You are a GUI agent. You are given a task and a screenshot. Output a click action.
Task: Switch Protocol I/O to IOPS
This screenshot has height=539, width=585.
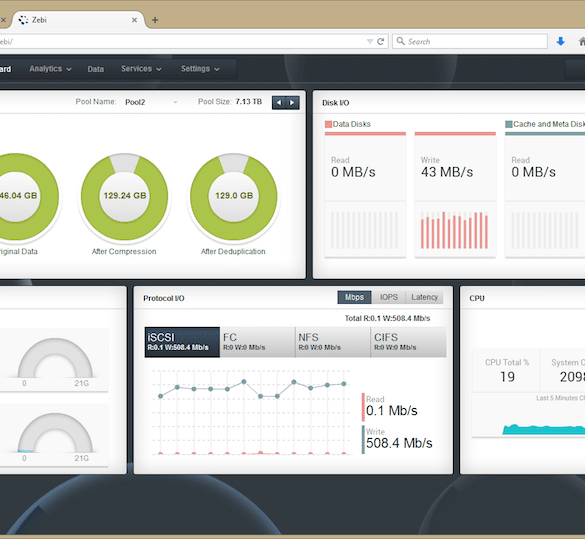click(x=388, y=297)
